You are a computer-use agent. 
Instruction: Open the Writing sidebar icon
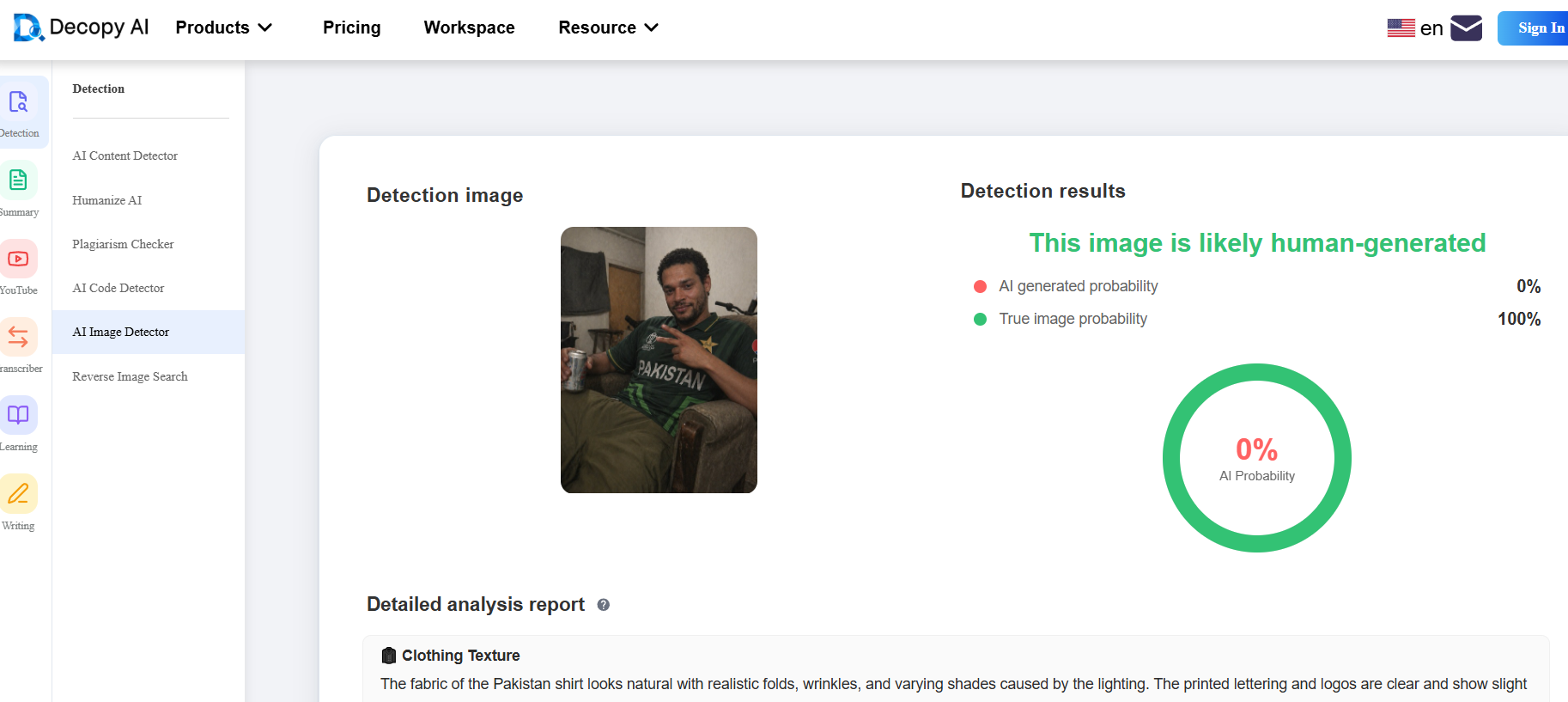click(x=18, y=493)
